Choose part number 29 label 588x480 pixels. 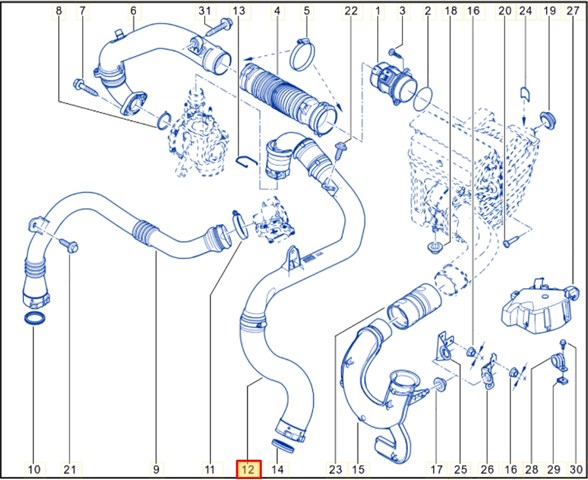(x=554, y=469)
